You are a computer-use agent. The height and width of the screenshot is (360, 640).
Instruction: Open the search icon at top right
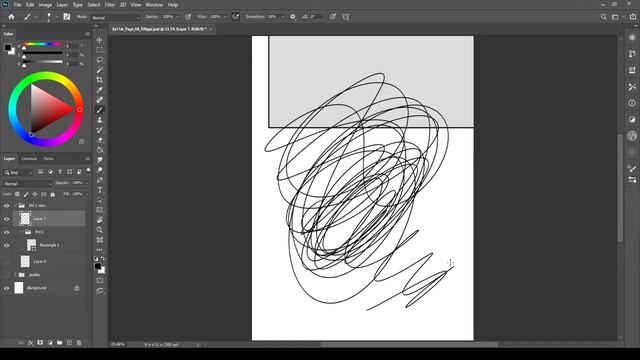pyautogui.click(x=603, y=17)
